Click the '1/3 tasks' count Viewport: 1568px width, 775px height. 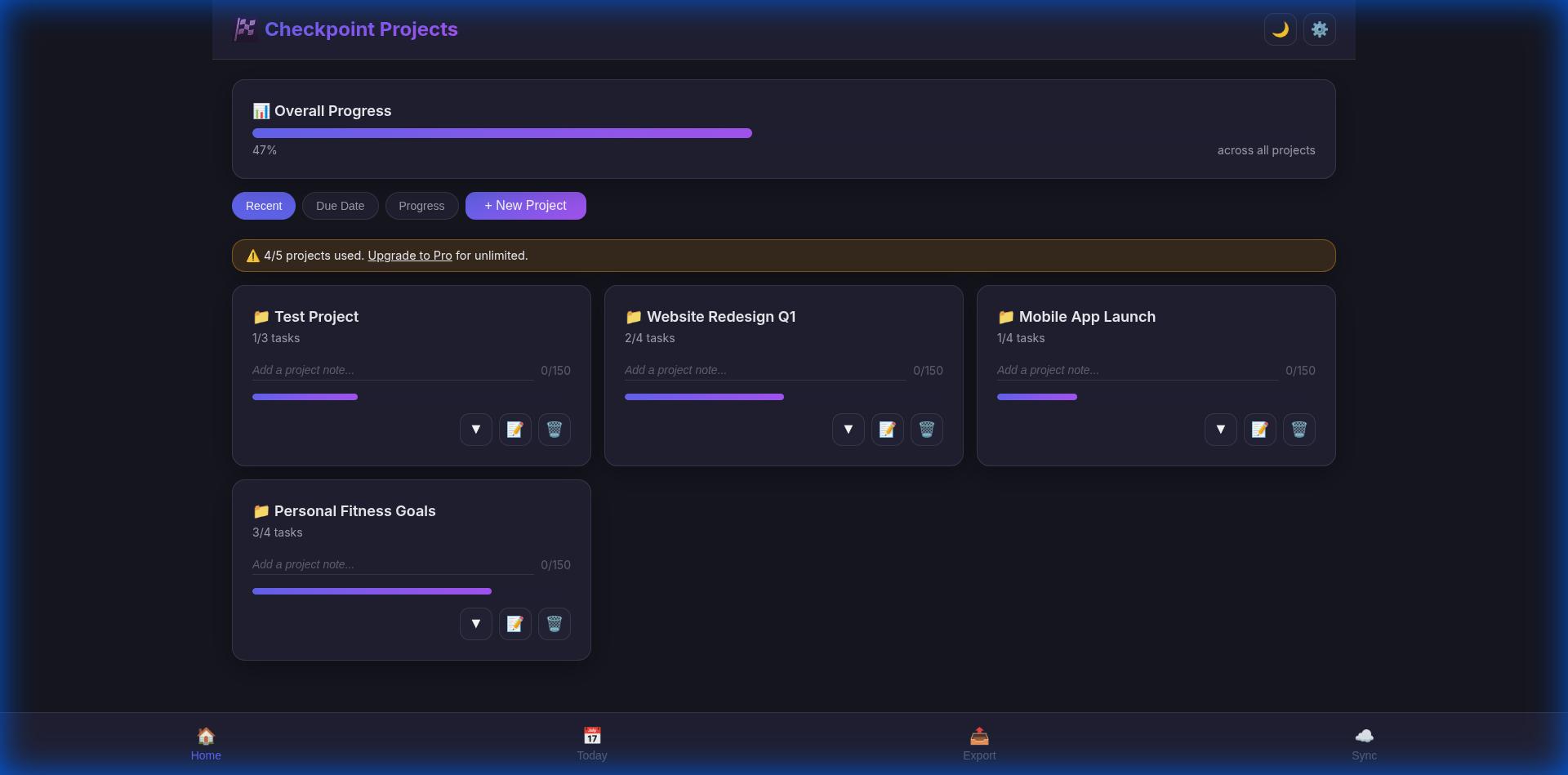pyautogui.click(x=276, y=338)
